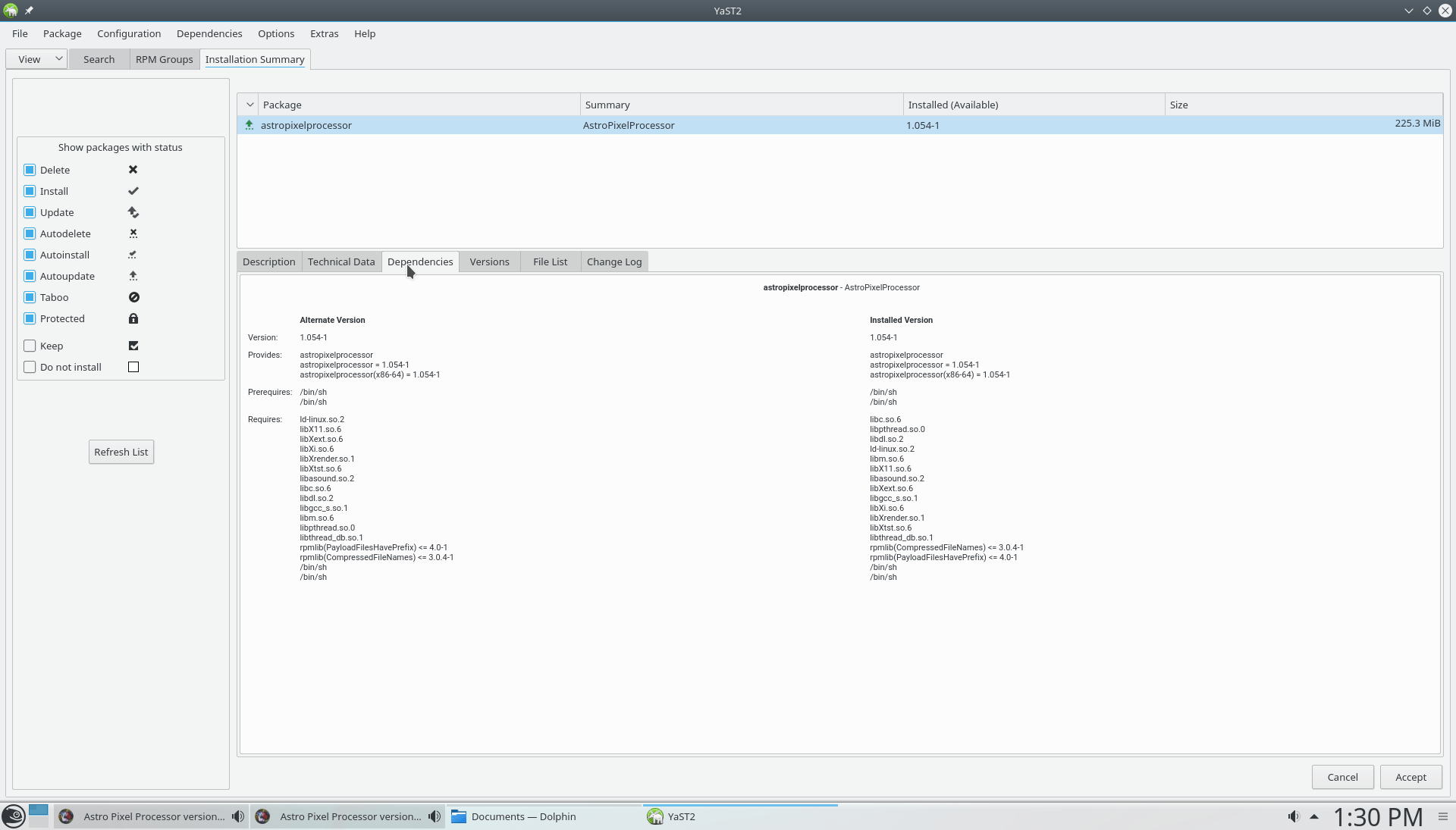Select the astropixelprocessor package name in table

point(306,125)
